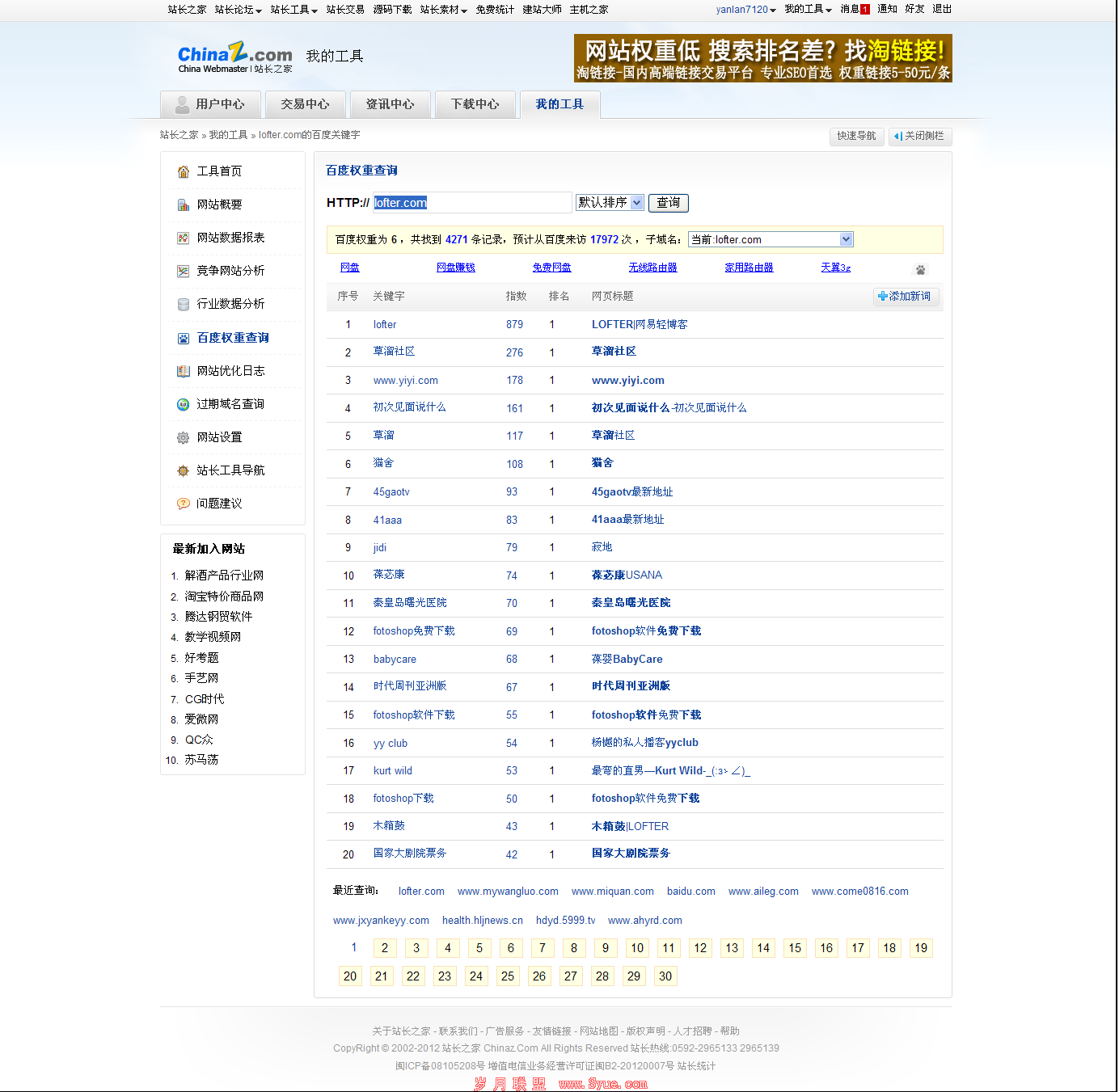Switch to the 用户中心 tab

[211, 104]
